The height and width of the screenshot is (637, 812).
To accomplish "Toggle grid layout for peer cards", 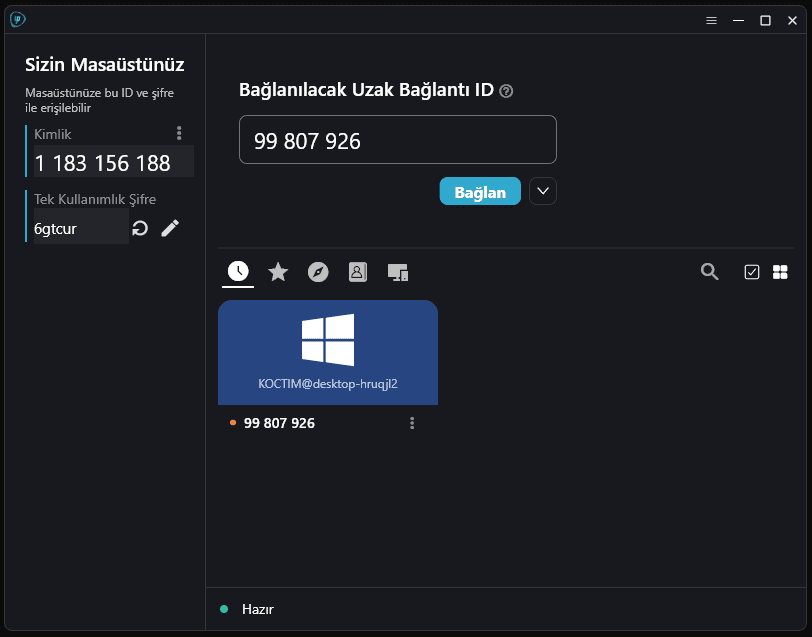I will pyautogui.click(x=780, y=271).
